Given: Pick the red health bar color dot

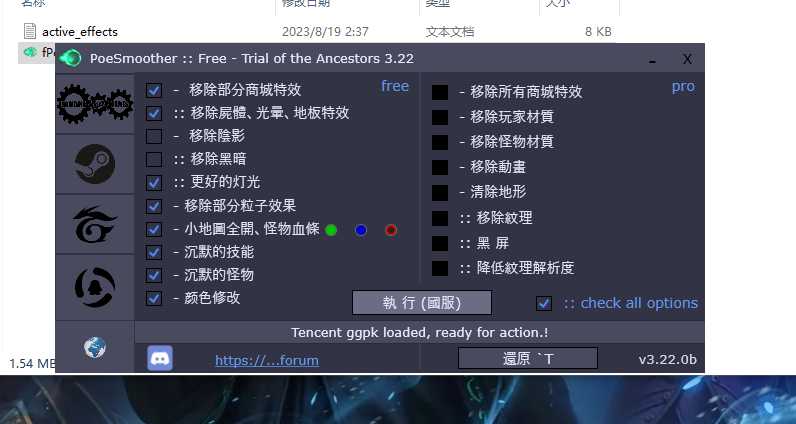Looking at the screenshot, I should 391,230.
